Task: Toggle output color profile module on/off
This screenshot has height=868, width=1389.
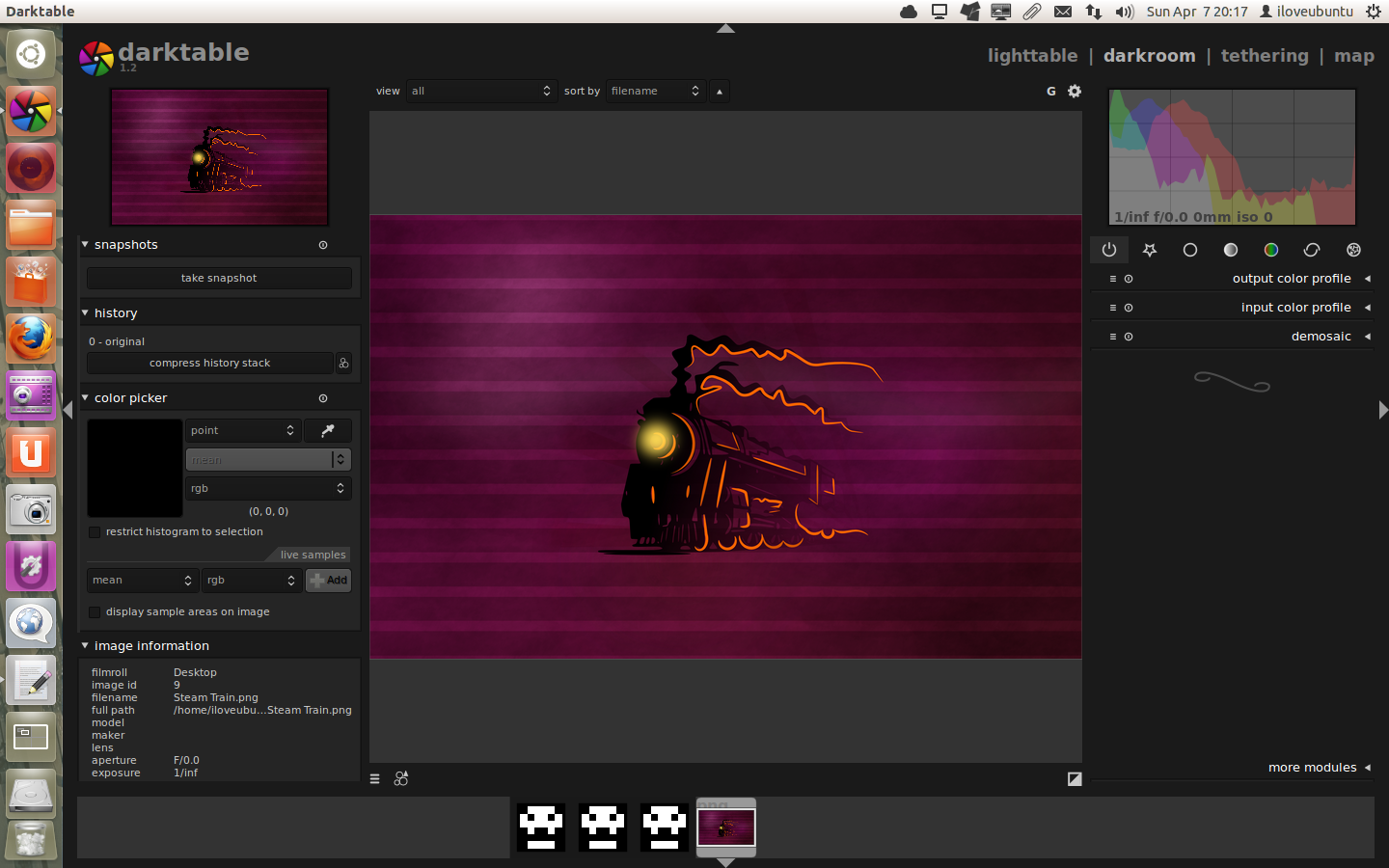Action: 1129,279
